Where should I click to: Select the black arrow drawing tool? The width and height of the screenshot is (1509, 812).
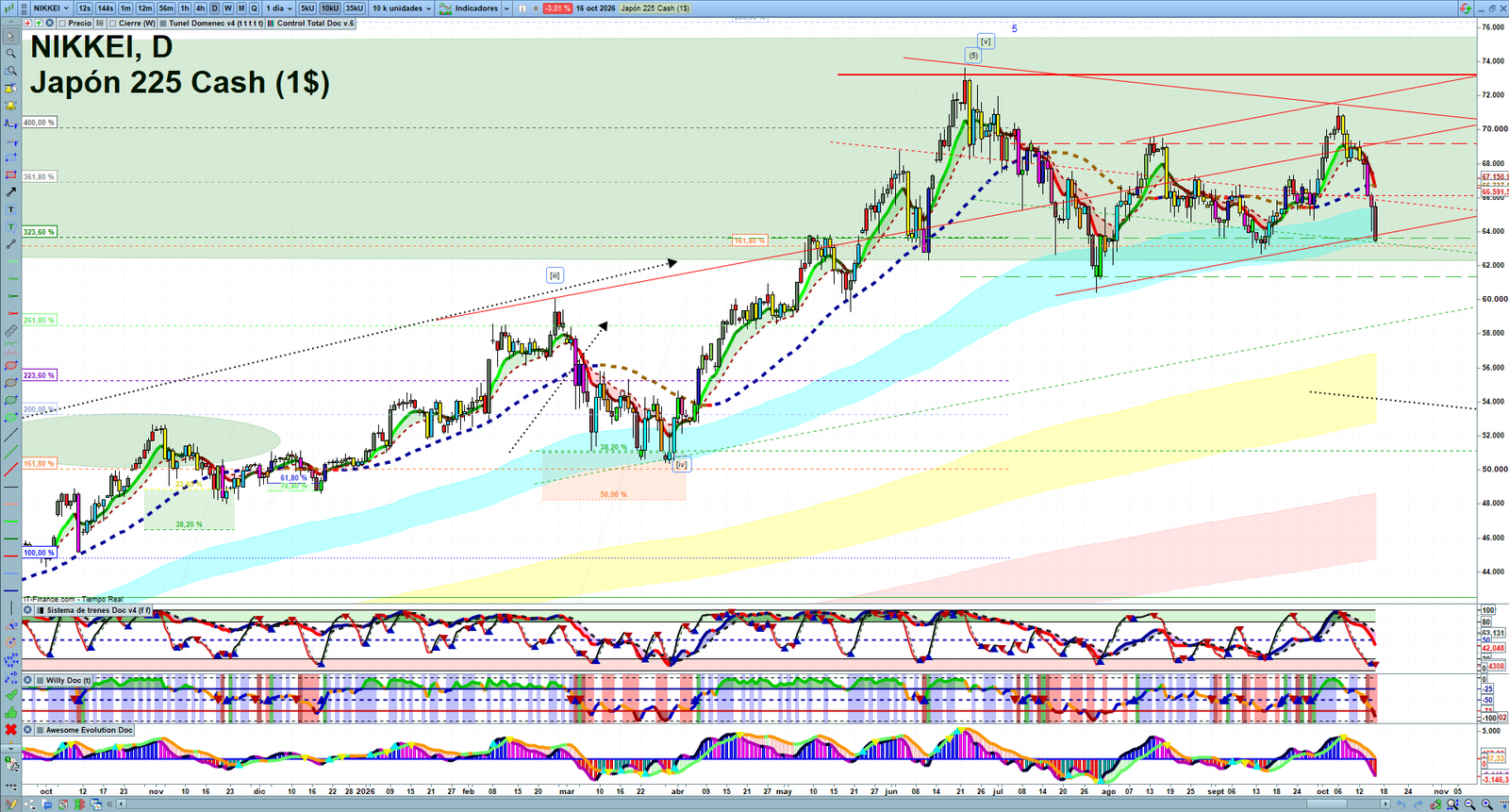(x=11, y=191)
